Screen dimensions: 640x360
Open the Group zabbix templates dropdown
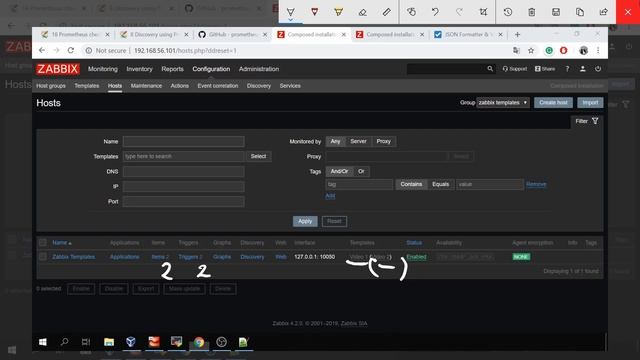[x=503, y=102]
